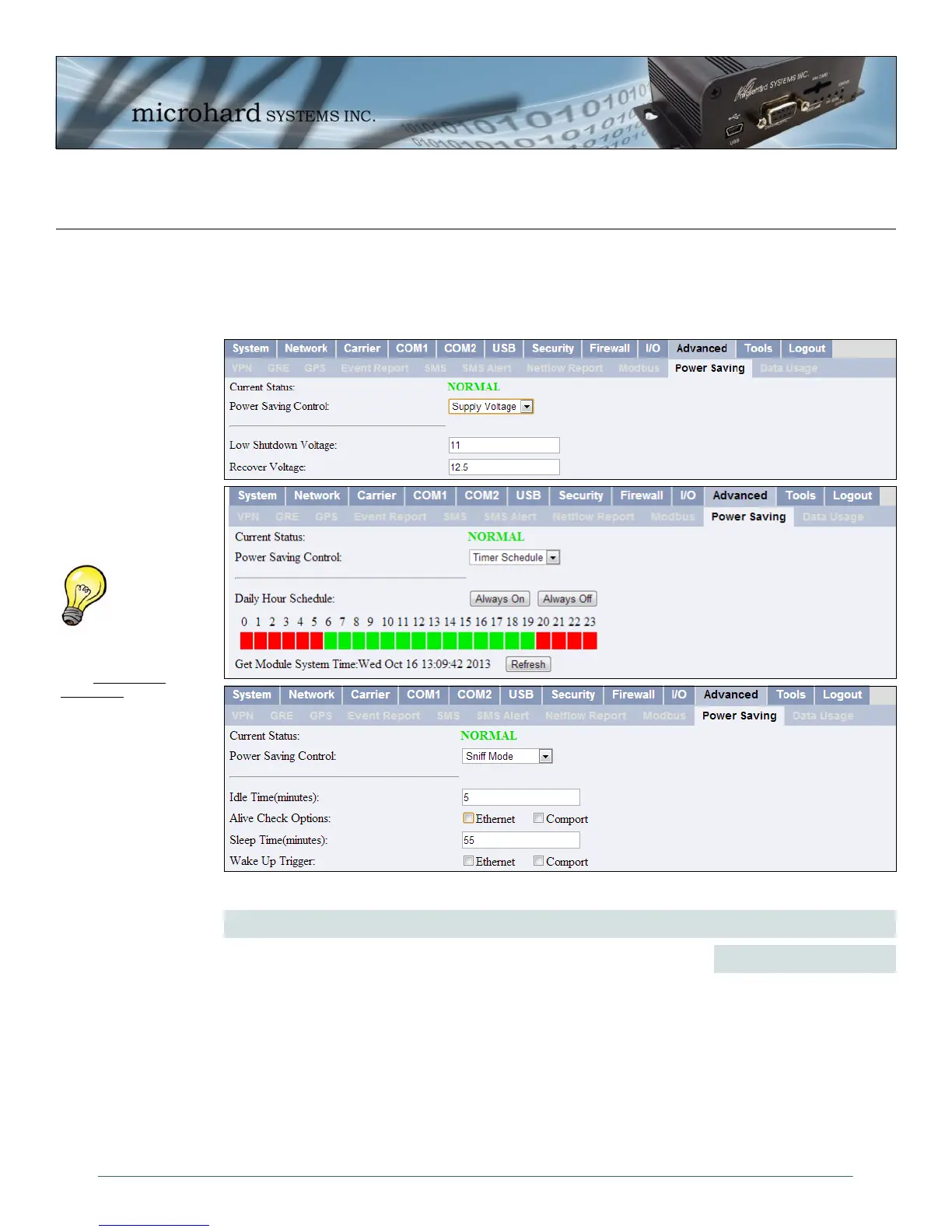Click the Microhard Systems header banner image
Screen dimensions: 952x1232
click(476, 103)
